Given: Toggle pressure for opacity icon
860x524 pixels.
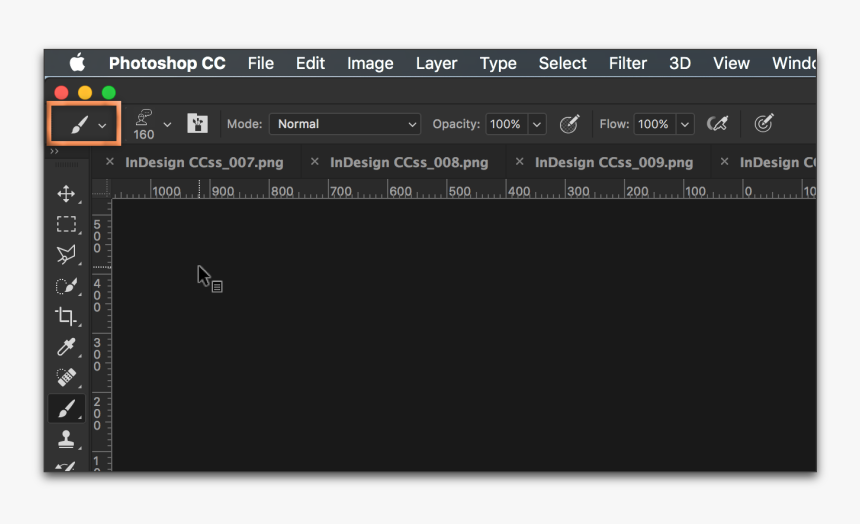Looking at the screenshot, I should click(569, 123).
